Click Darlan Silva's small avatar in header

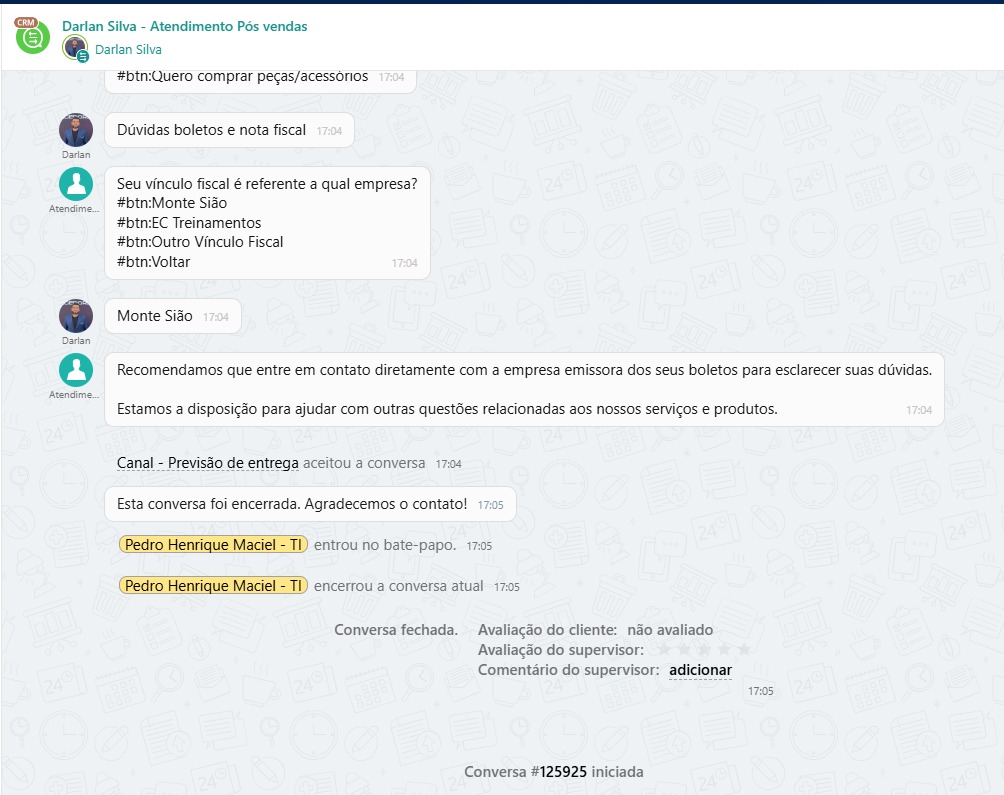pyautogui.click(x=75, y=47)
